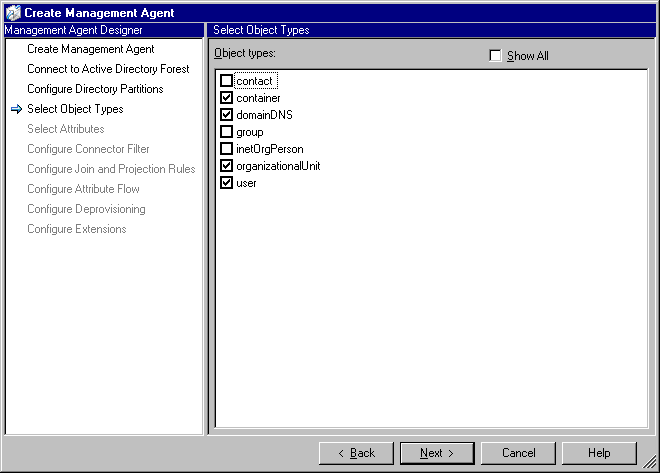
Task: Click the Select Attributes step
Action: coord(65,129)
